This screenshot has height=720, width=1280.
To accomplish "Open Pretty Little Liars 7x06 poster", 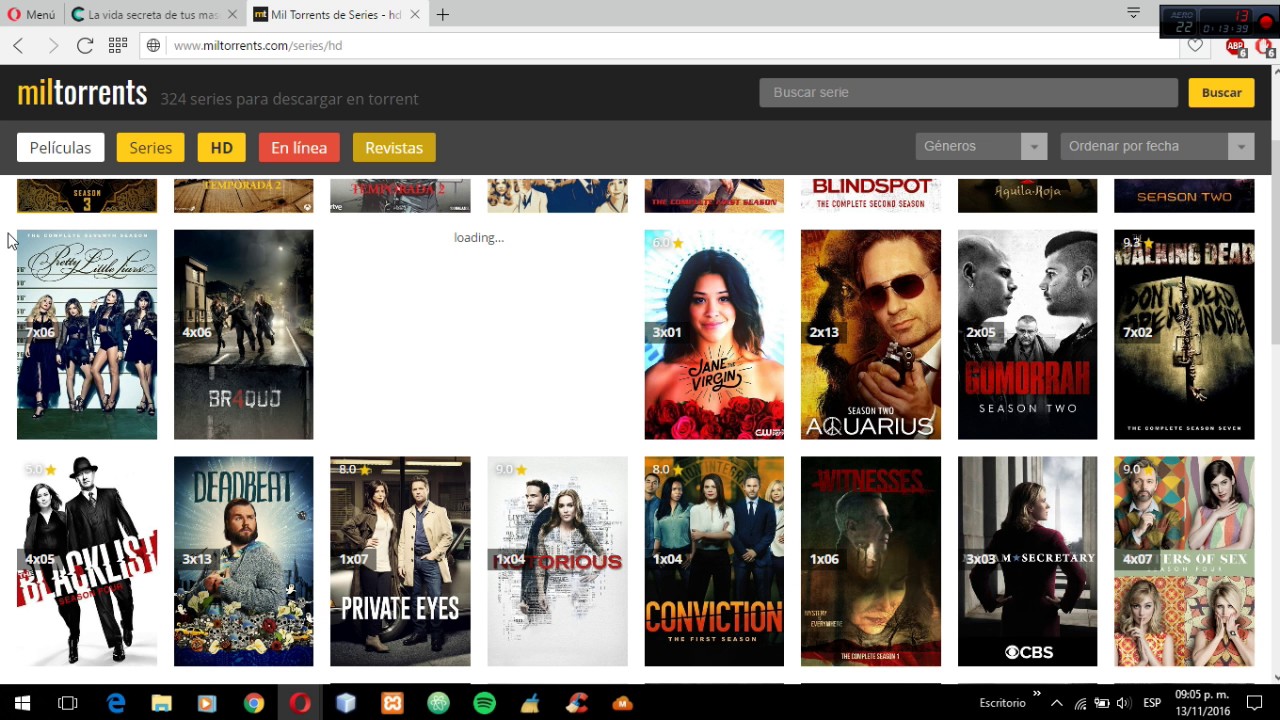I will click(x=87, y=334).
